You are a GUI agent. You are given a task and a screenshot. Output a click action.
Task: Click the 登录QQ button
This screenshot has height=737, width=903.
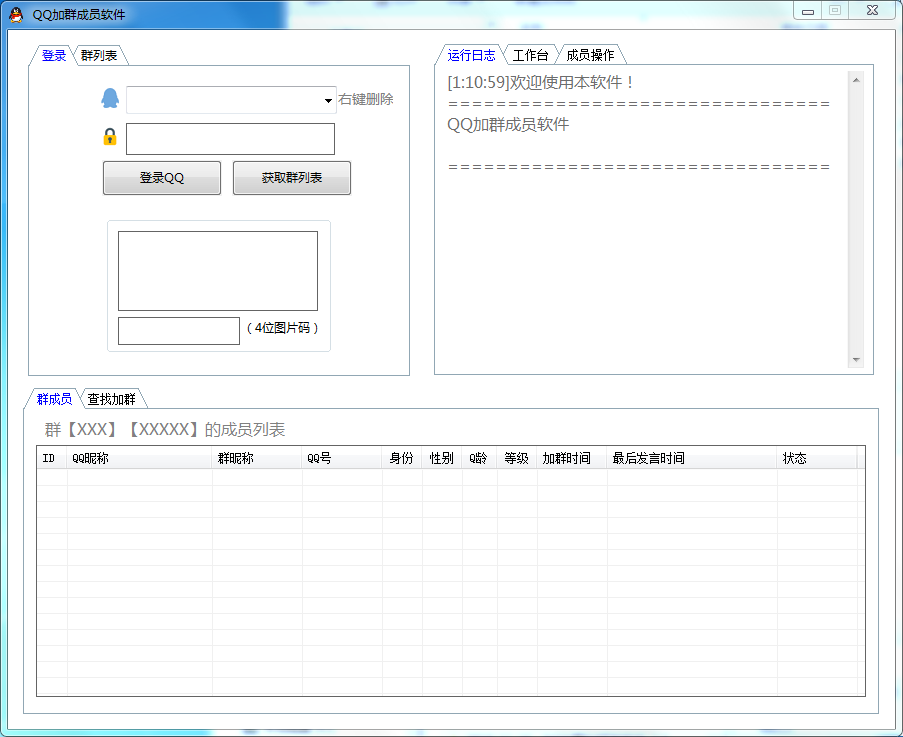[x=162, y=178]
